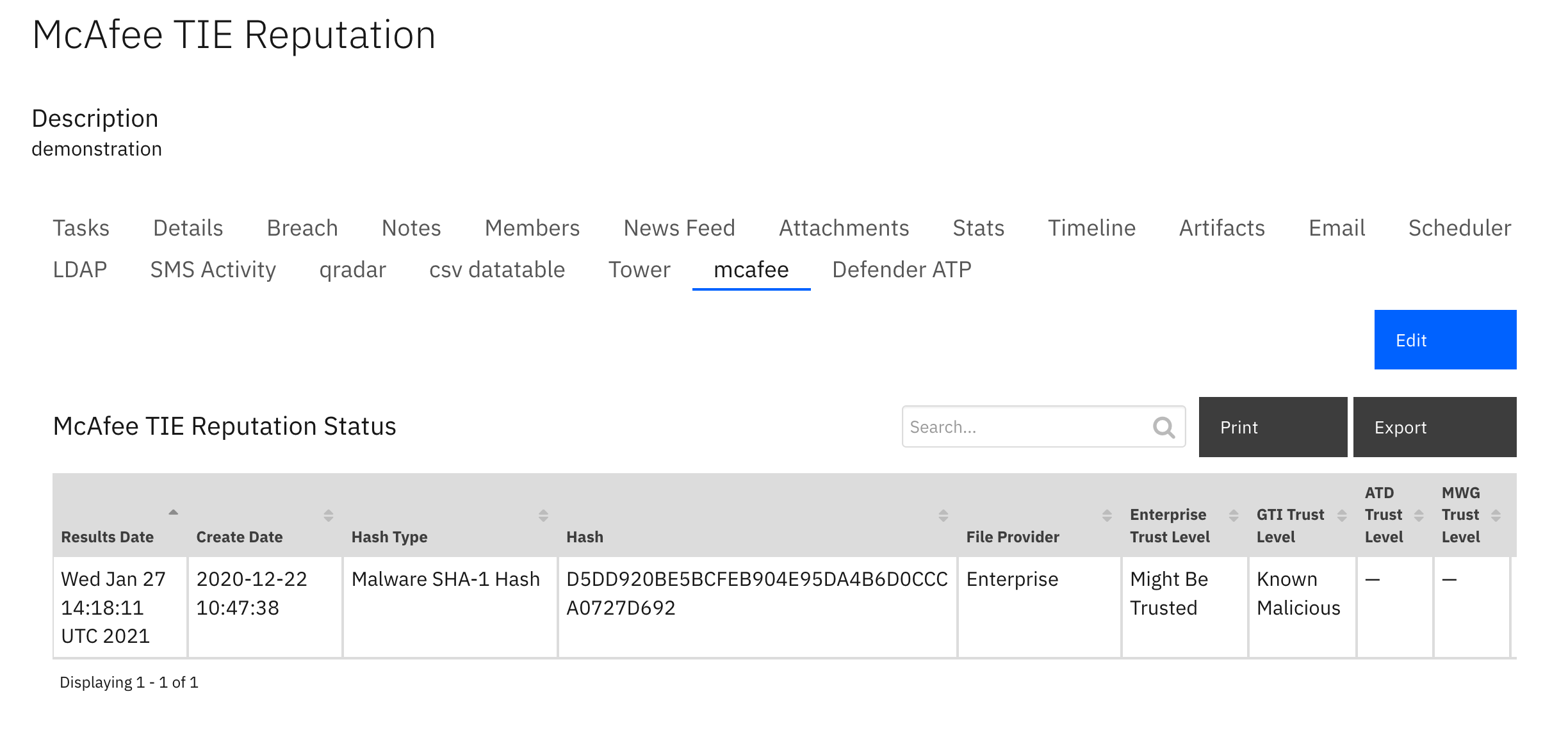Screen dimensions: 1568x744
Task: Select the 'Enterprise' file provider cell
Action: [1040, 607]
